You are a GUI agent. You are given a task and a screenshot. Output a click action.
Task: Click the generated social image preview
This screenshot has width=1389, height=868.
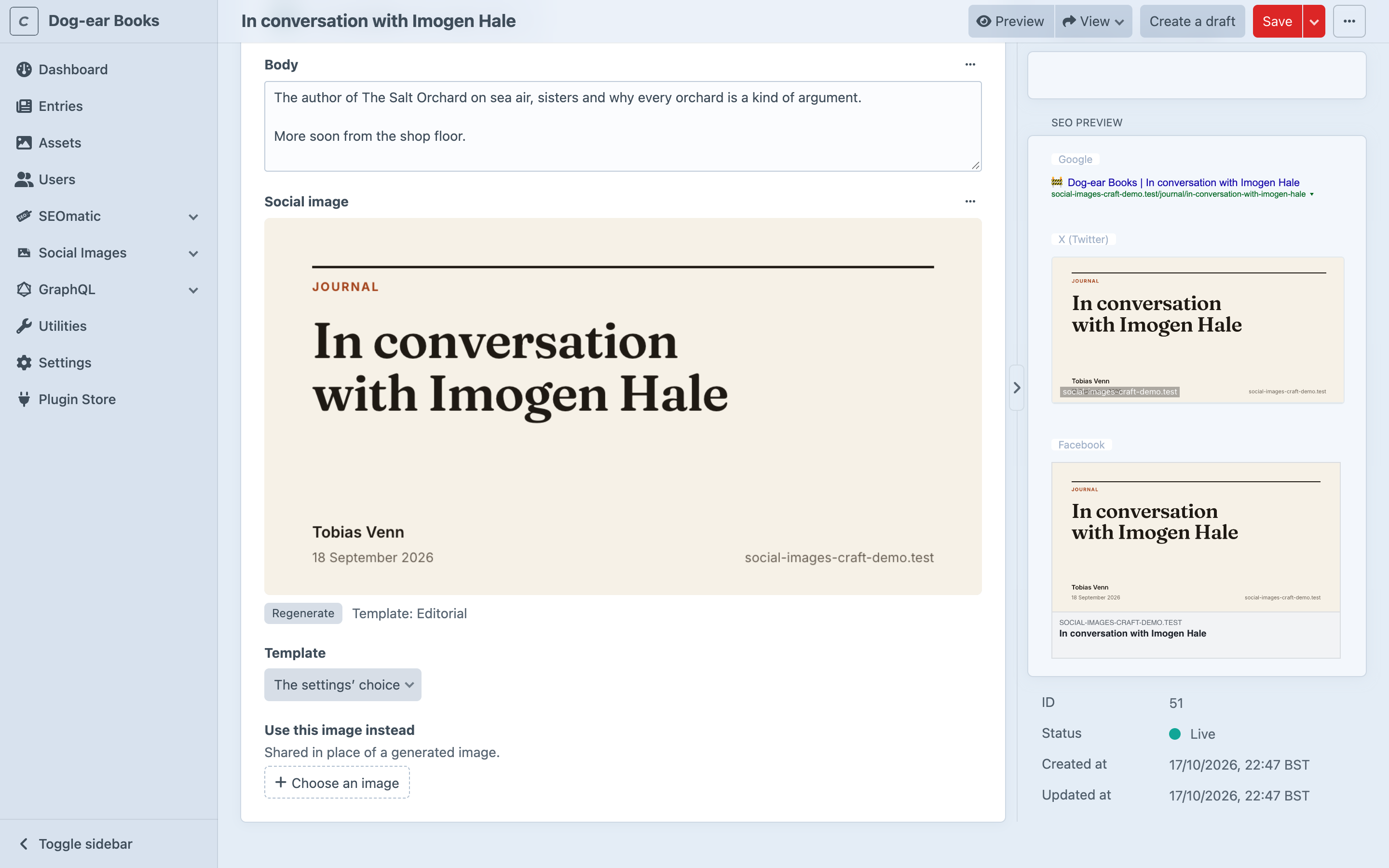[623, 407]
